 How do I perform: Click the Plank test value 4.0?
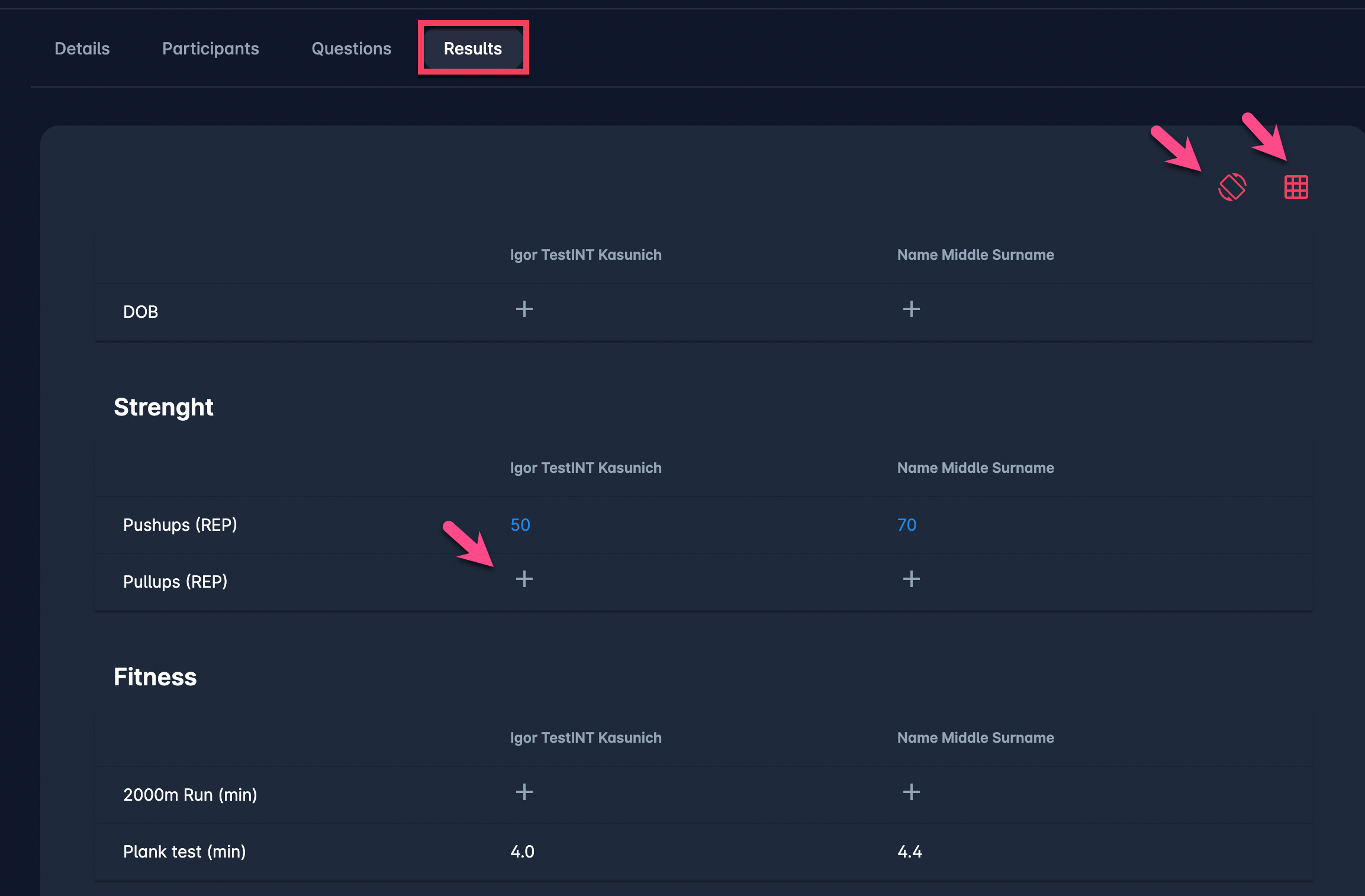click(522, 852)
